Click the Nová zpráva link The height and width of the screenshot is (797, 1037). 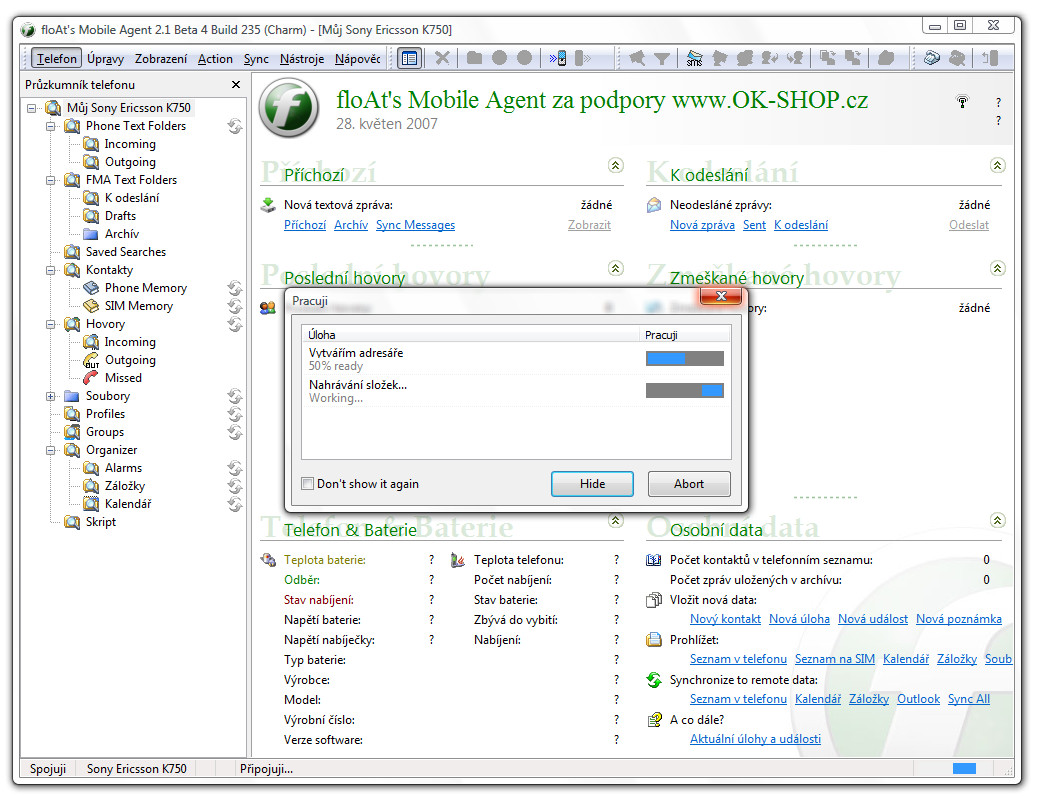702,225
